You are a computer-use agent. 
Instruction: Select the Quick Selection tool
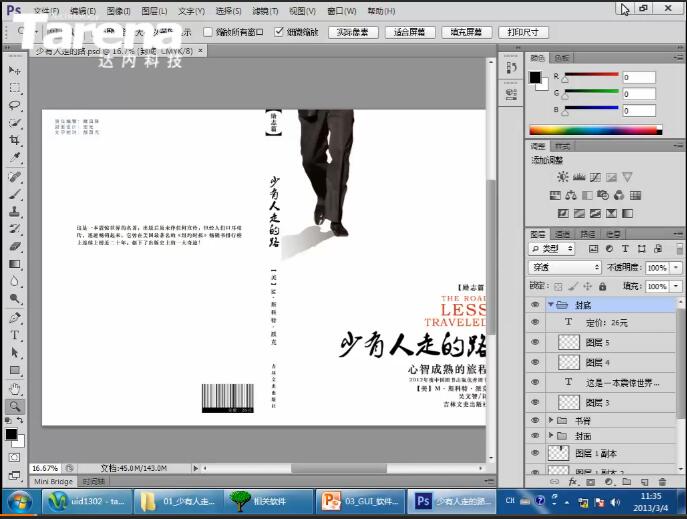(x=14, y=123)
